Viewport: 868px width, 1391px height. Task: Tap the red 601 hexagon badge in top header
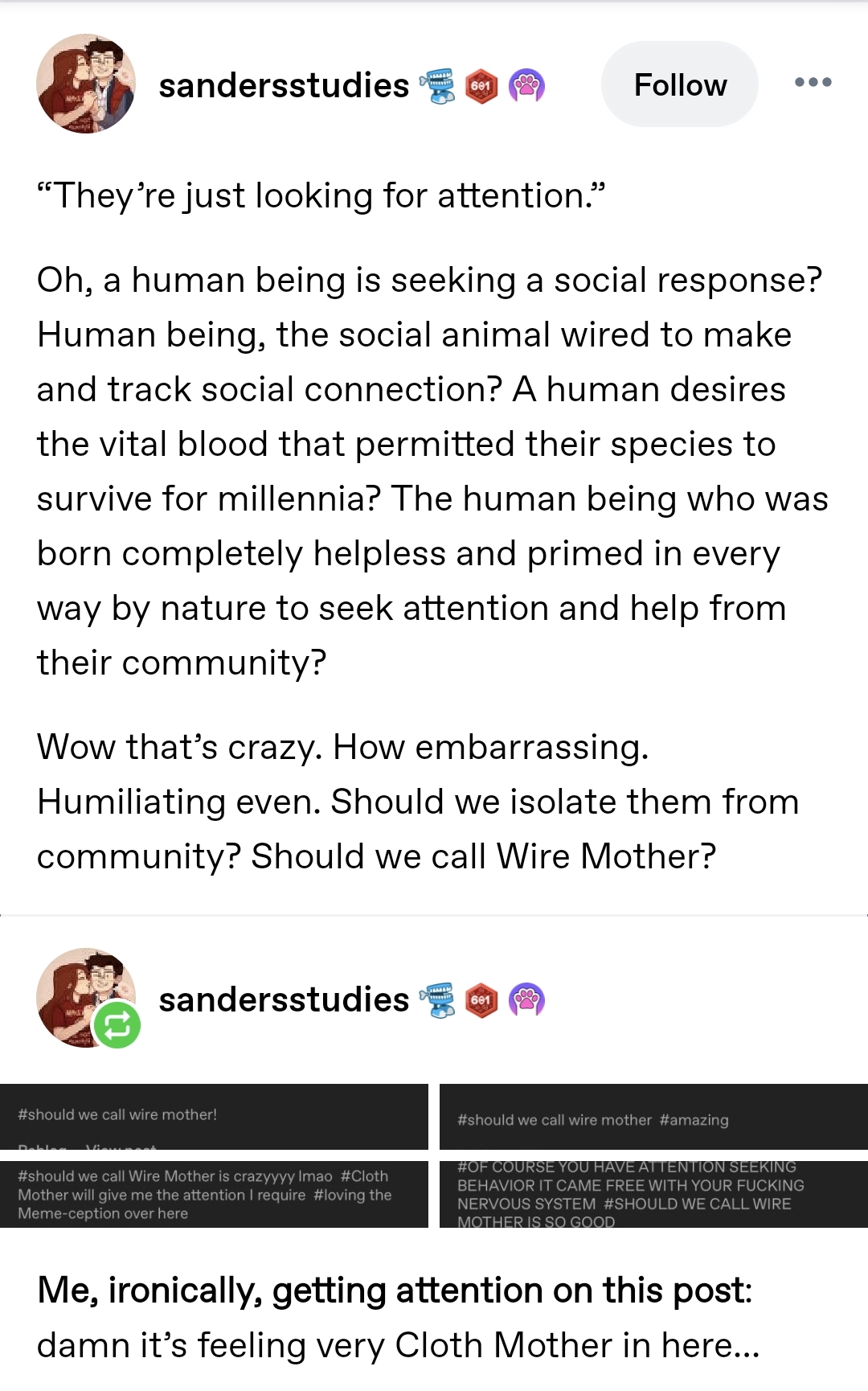[481, 85]
